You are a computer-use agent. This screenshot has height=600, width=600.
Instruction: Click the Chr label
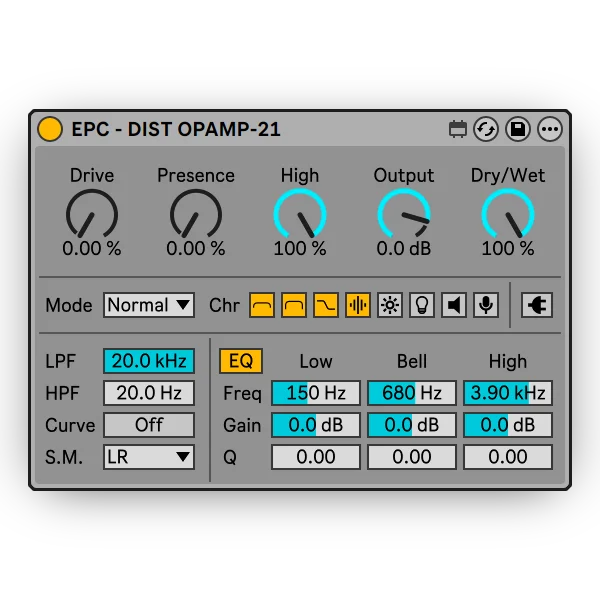(x=224, y=305)
